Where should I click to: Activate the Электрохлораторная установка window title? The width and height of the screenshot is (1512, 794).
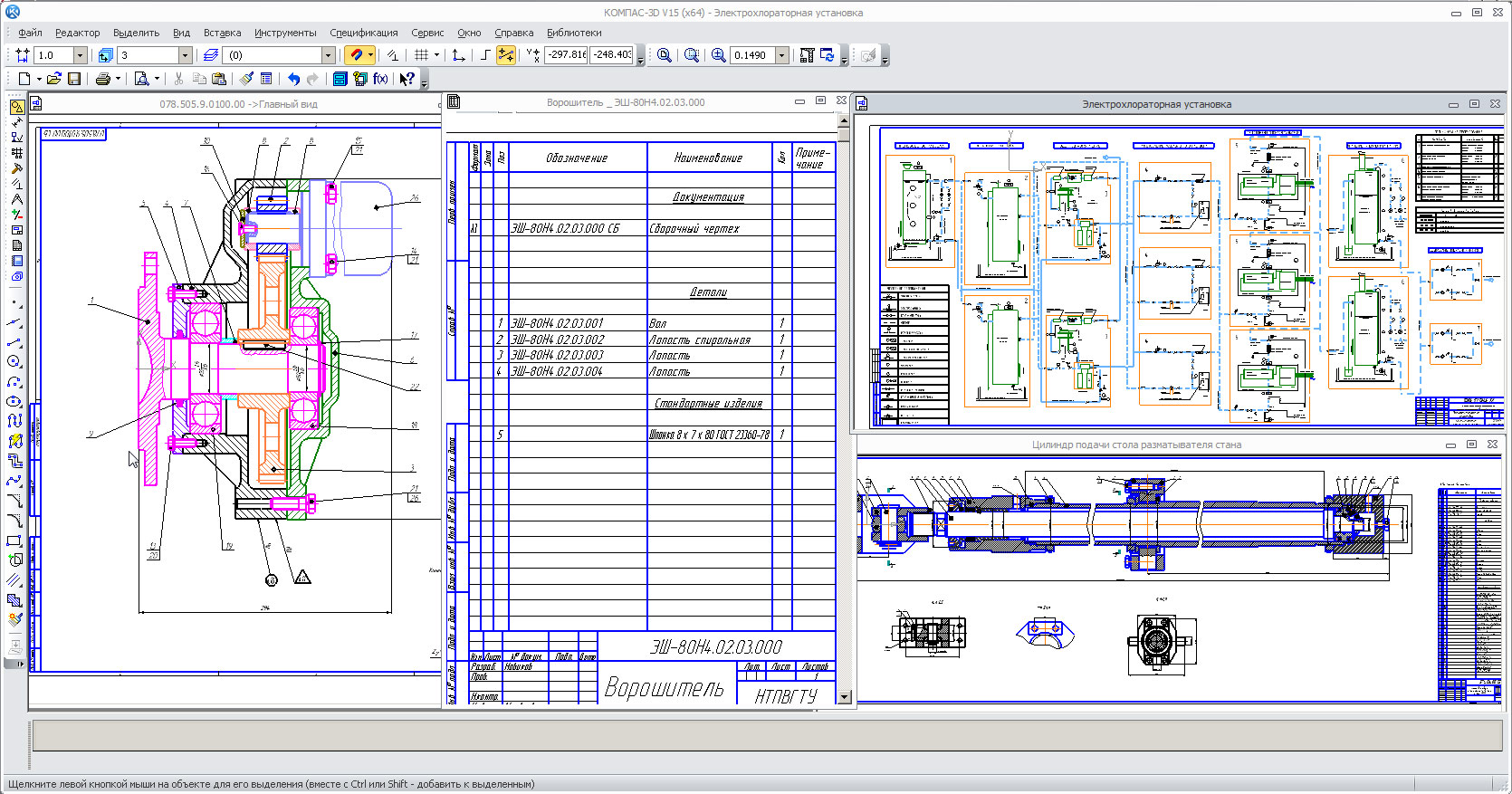click(x=1156, y=104)
